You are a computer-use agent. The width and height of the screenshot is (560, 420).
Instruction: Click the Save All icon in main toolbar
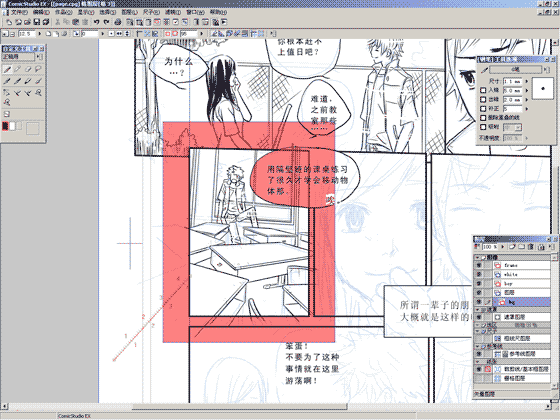pyautogui.click(x=46, y=22)
